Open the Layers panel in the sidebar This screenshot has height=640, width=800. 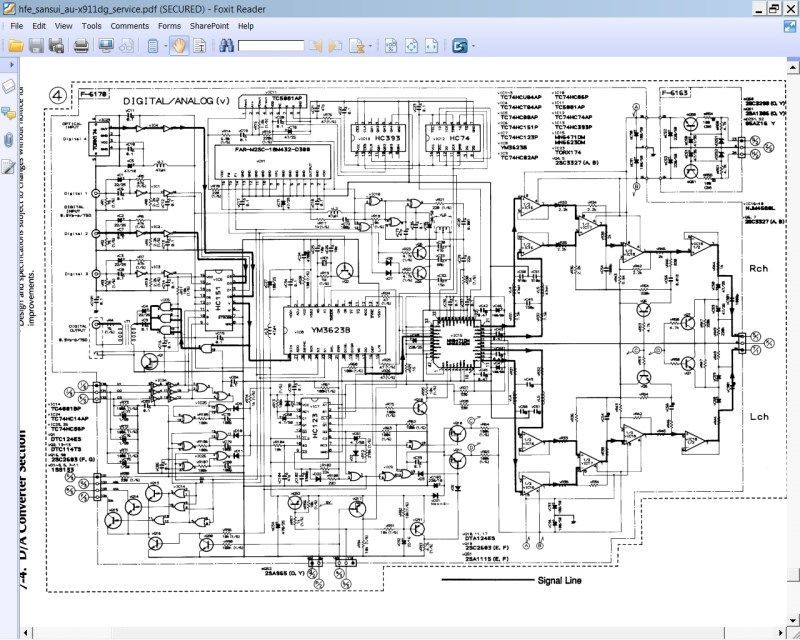[9, 86]
